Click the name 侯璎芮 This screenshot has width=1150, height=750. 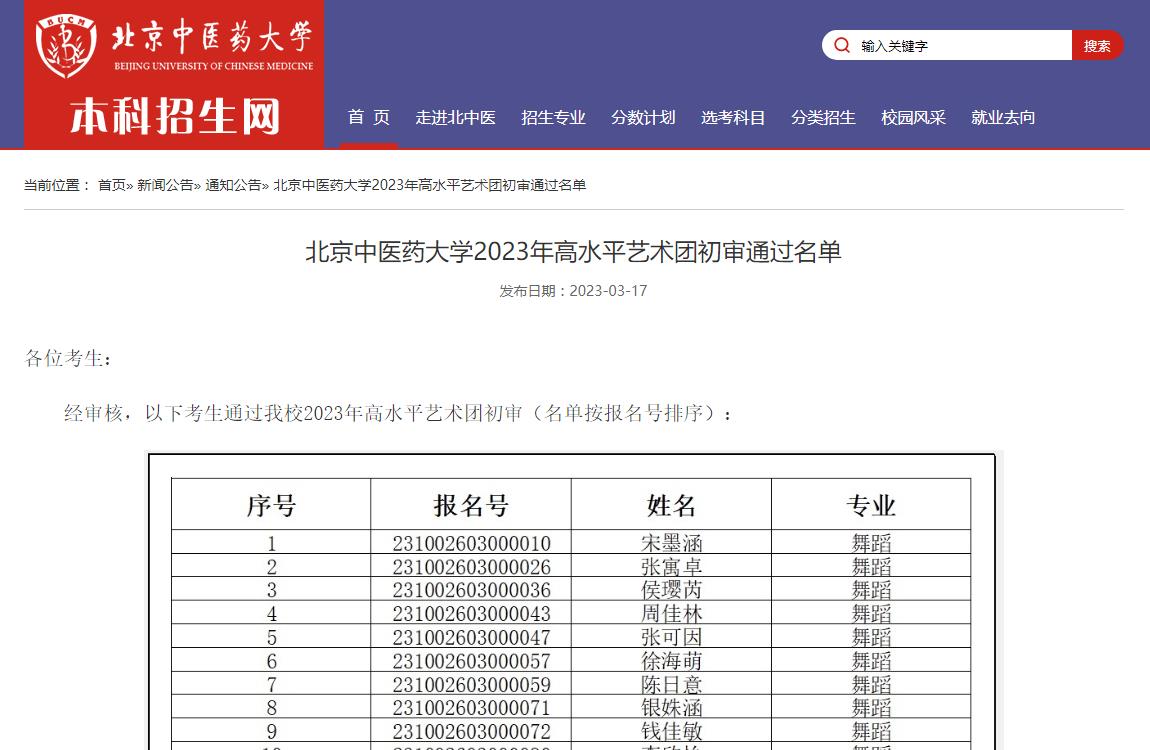pyautogui.click(x=672, y=590)
